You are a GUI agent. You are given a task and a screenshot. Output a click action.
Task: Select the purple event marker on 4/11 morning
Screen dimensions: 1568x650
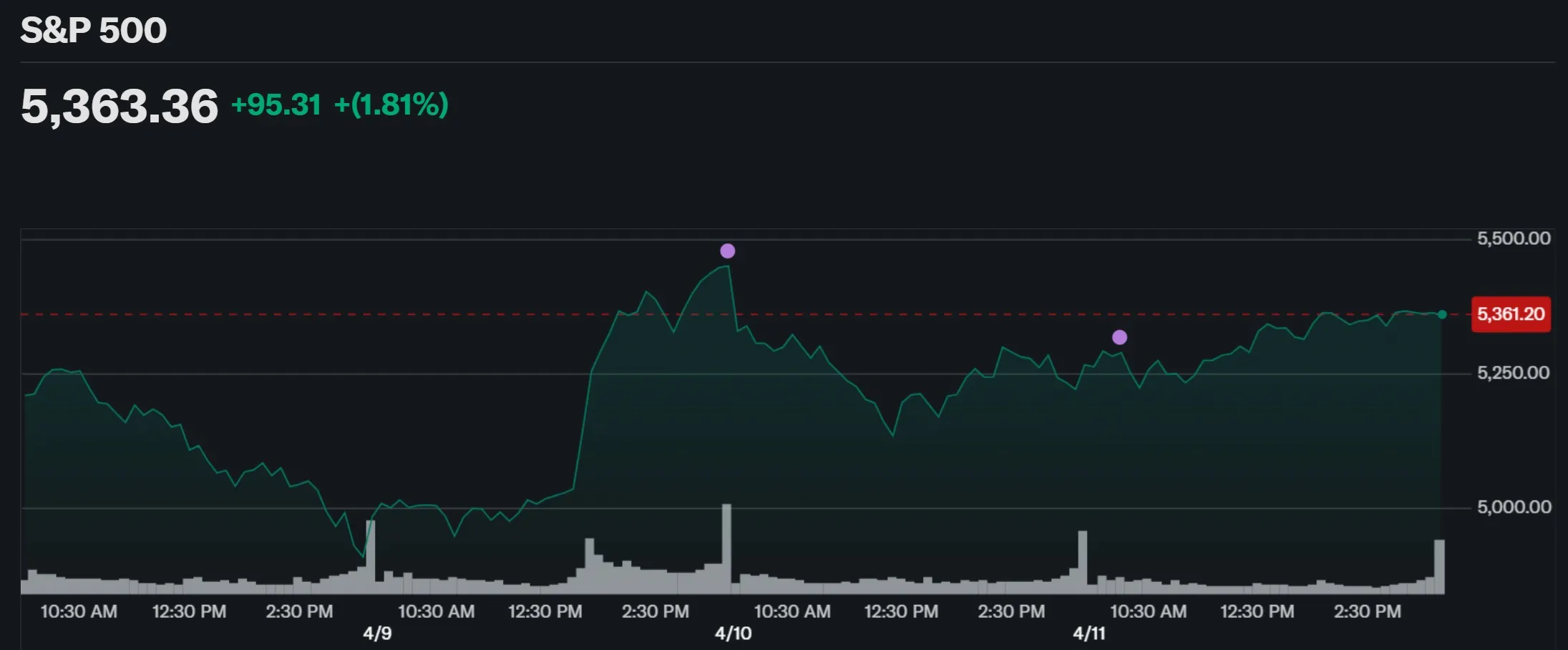pos(1119,337)
